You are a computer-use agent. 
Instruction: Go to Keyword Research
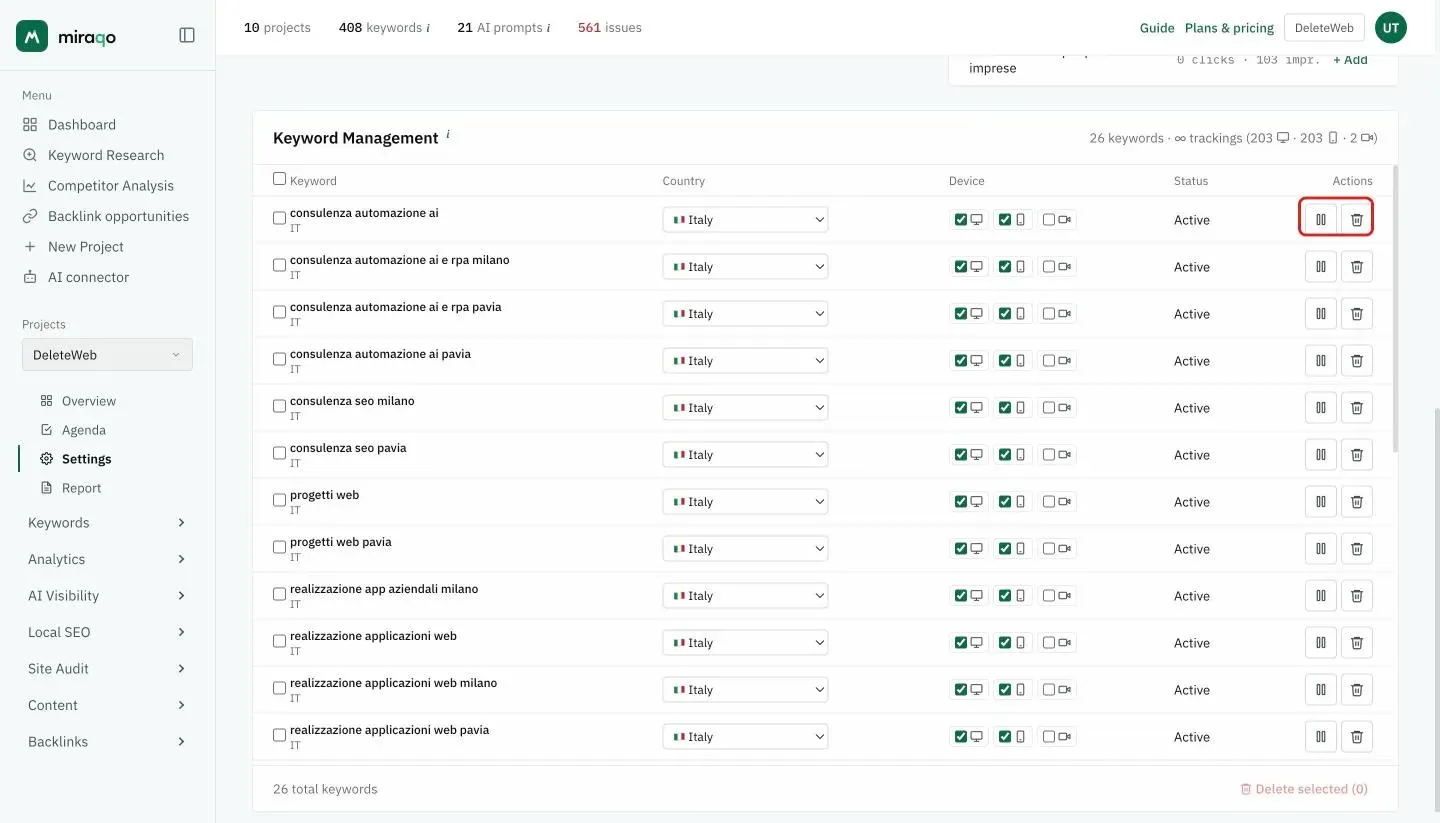pyautogui.click(x=106, y=155)
